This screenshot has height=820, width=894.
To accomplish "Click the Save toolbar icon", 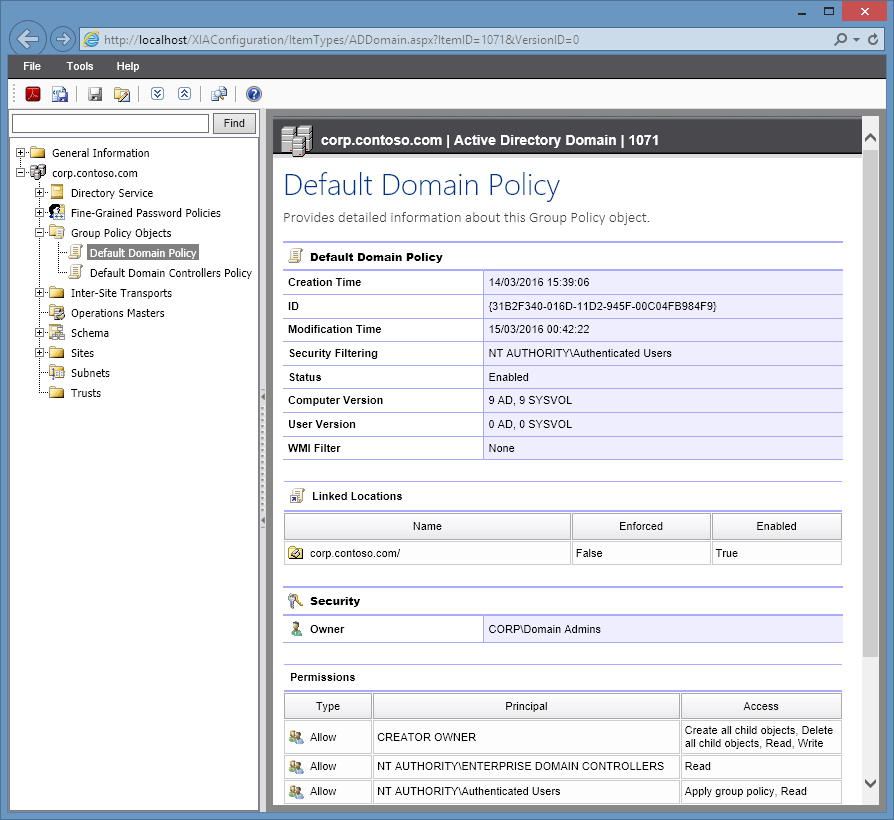I will click(x=93, y=94).
